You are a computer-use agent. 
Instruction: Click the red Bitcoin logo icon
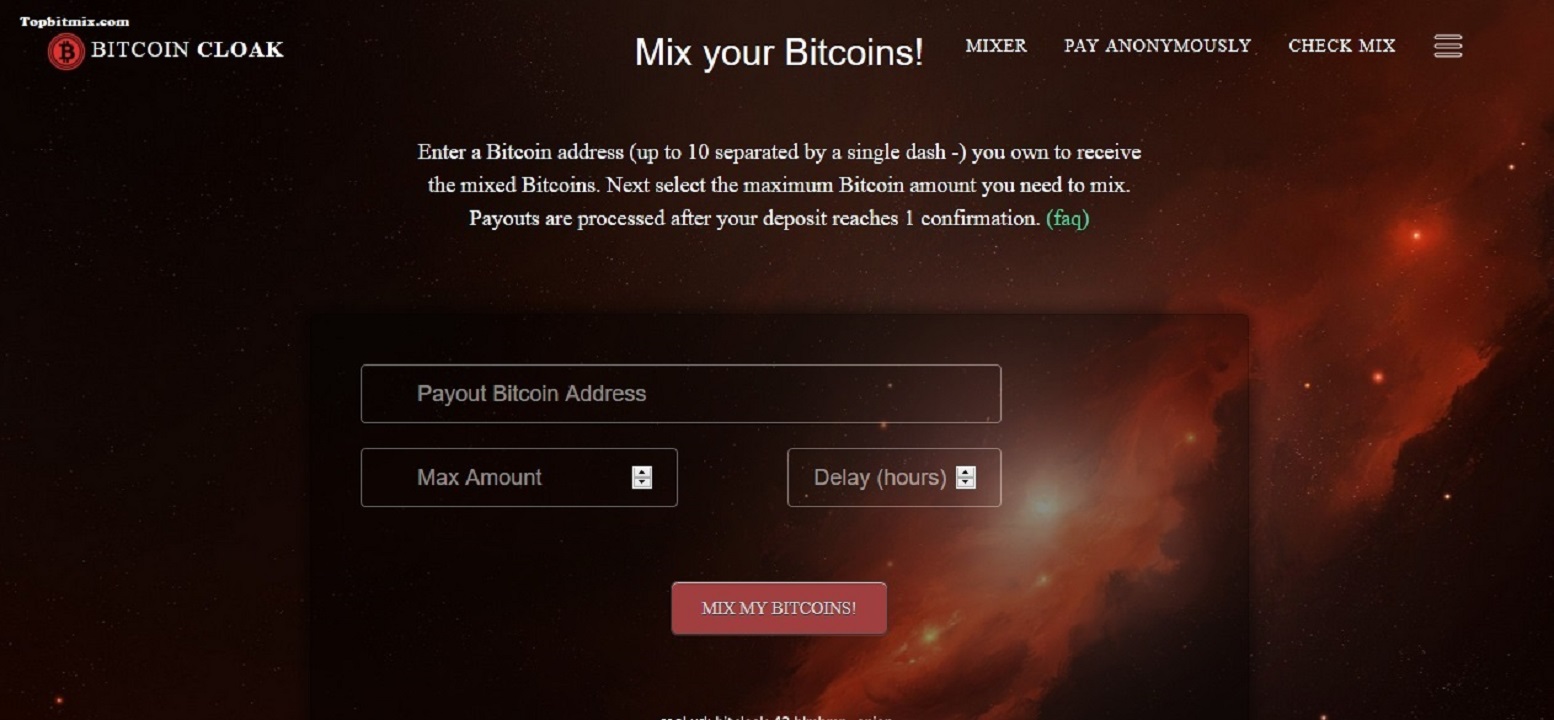(66, 51)
